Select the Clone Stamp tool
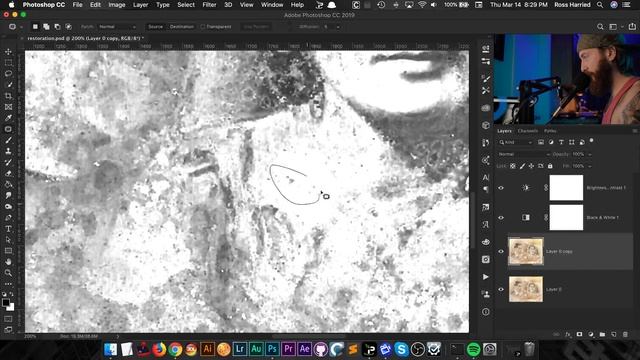 (8, 151)
